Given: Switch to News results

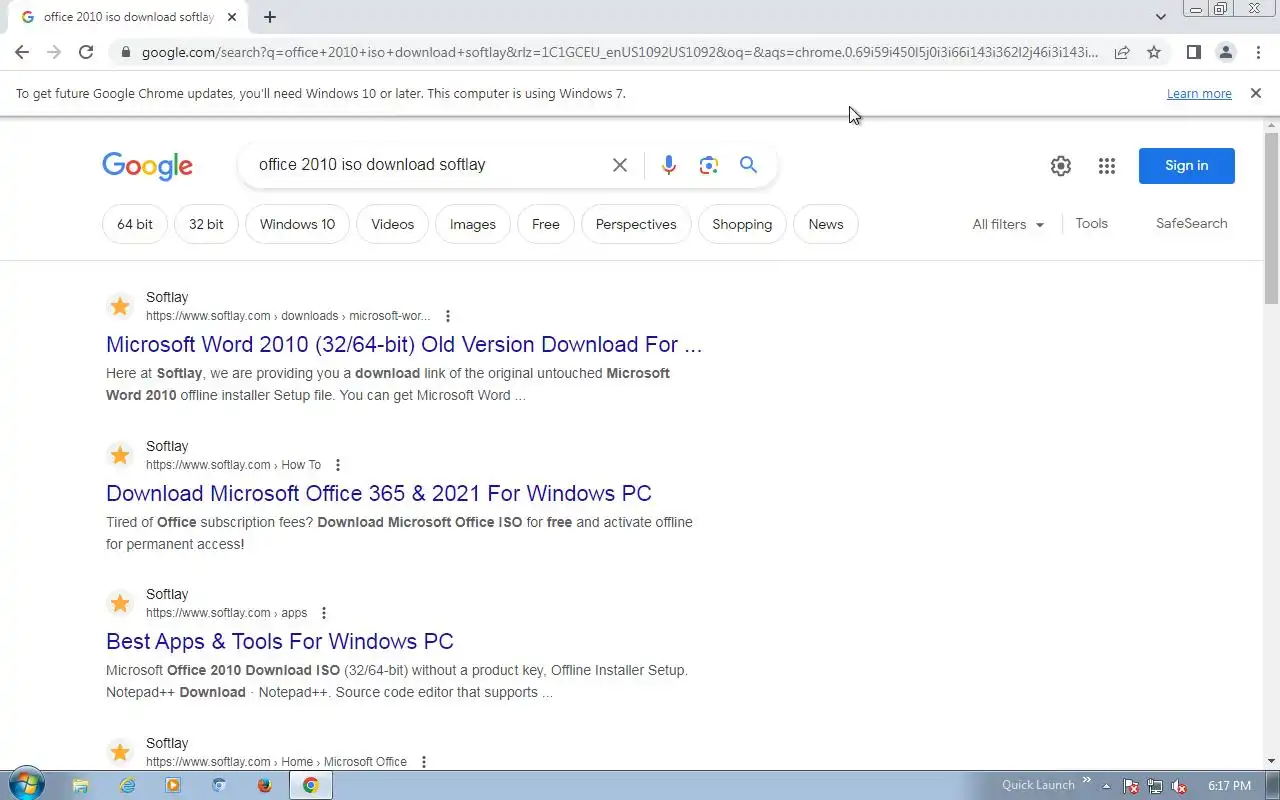Looking at the screenshot, I should click(826, 224).
